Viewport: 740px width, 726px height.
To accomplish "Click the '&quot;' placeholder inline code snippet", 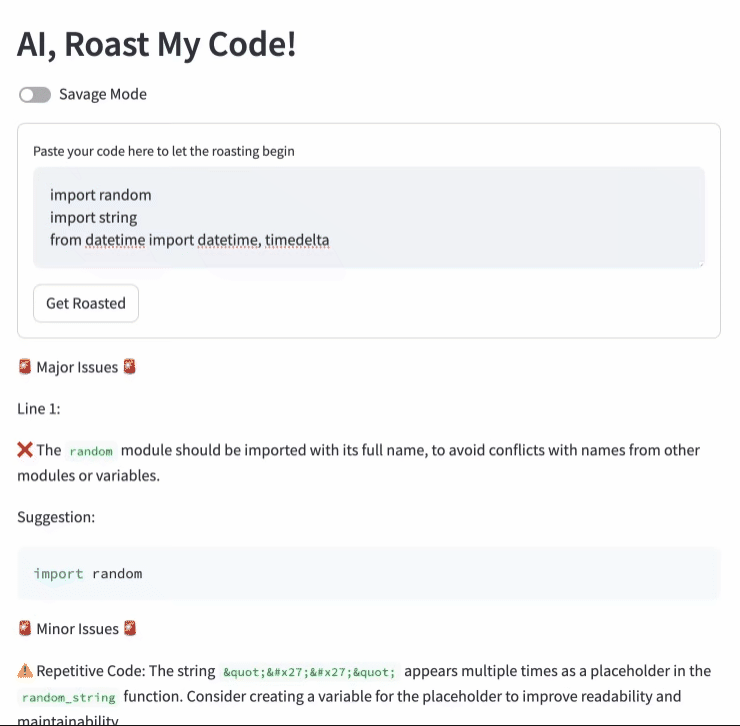I will click(309, 672).
